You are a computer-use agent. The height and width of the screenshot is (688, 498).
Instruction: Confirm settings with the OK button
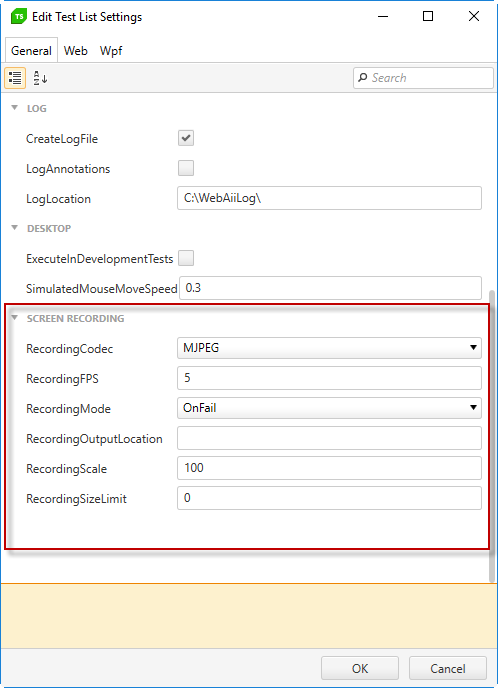pos(360,668)
